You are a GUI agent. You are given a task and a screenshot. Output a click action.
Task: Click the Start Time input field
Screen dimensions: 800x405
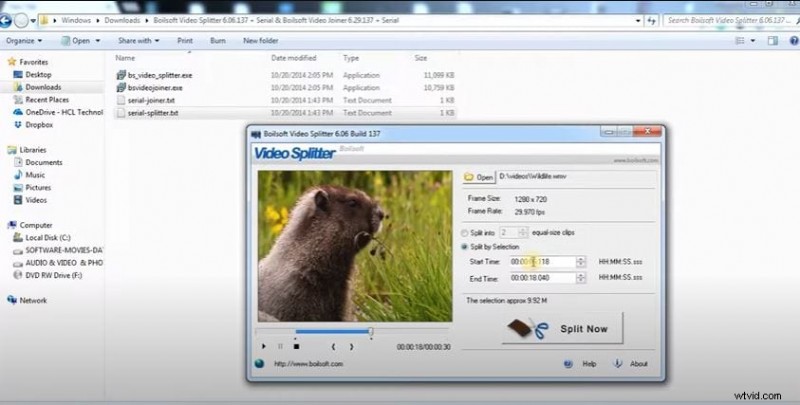pyautogui.click(x=543, y=262)
